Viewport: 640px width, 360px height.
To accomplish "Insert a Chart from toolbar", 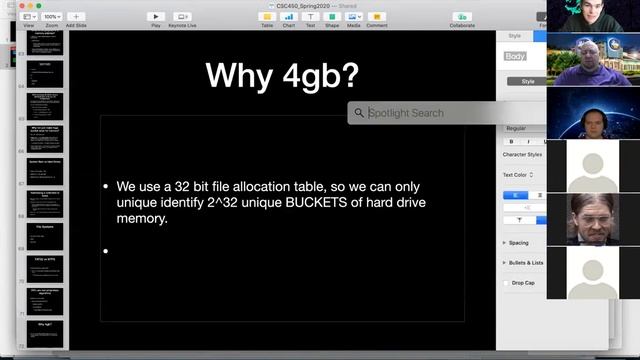I will (x=289, y=17).
